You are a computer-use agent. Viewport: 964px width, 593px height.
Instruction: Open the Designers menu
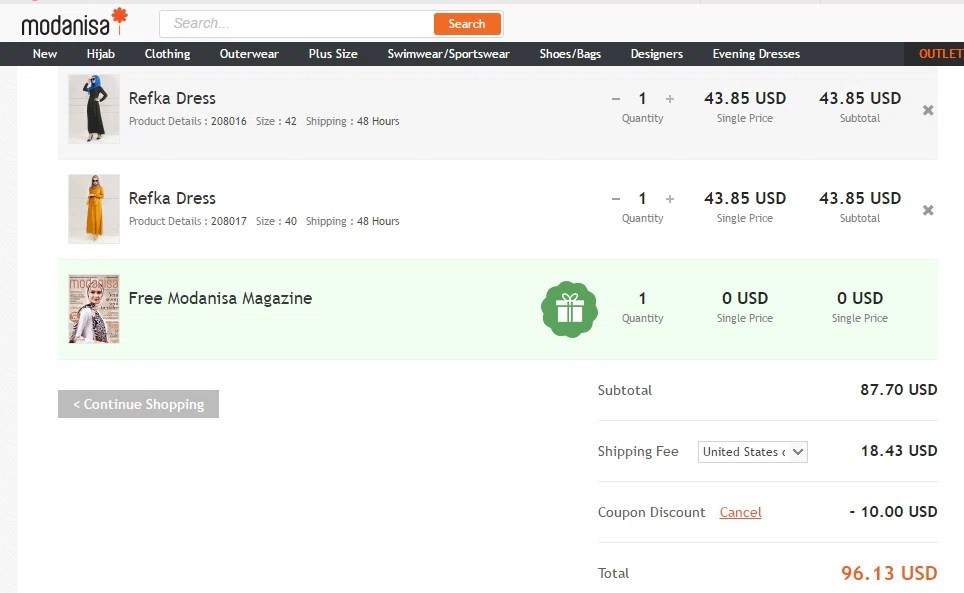(657, 54)
